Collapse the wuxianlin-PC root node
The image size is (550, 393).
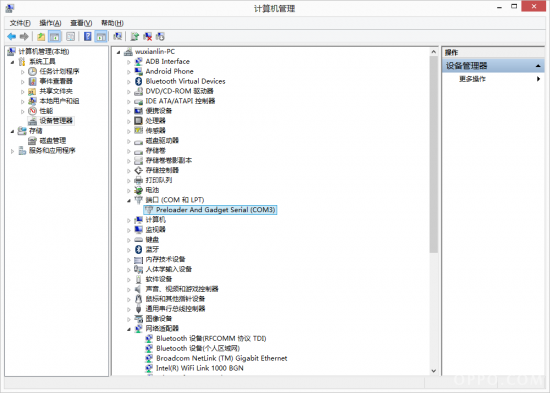(x=119, y=52)
